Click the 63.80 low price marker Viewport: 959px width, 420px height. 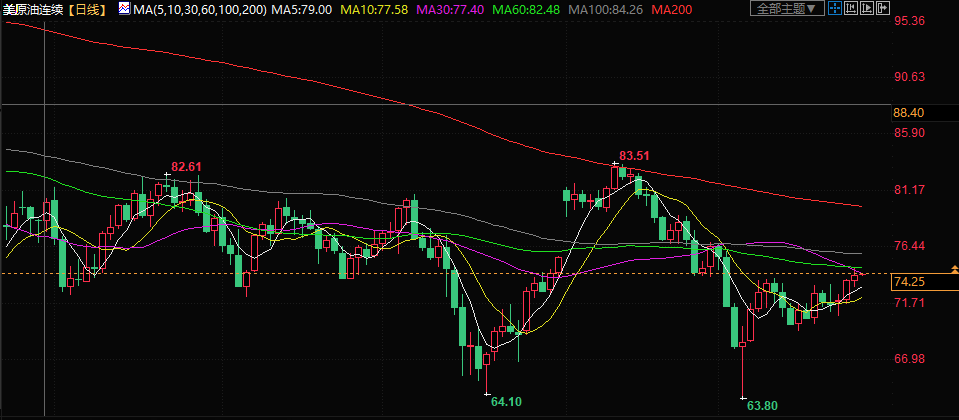(762, 405)
